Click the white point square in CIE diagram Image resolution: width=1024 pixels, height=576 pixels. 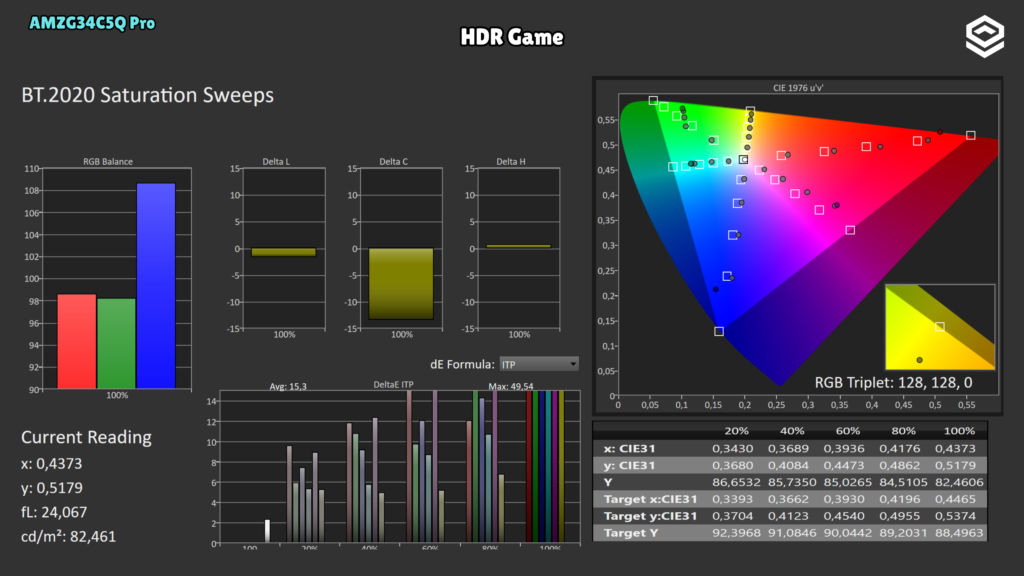coord(743,159)
